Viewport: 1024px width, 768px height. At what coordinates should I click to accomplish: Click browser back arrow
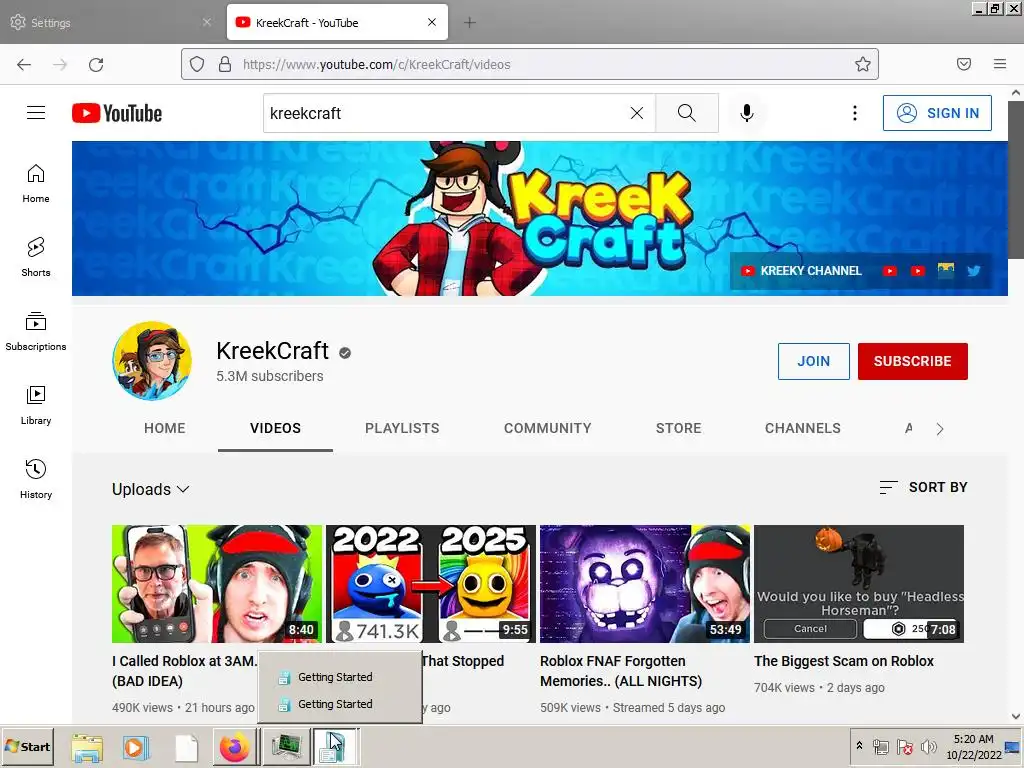click(x=24, y=64)
